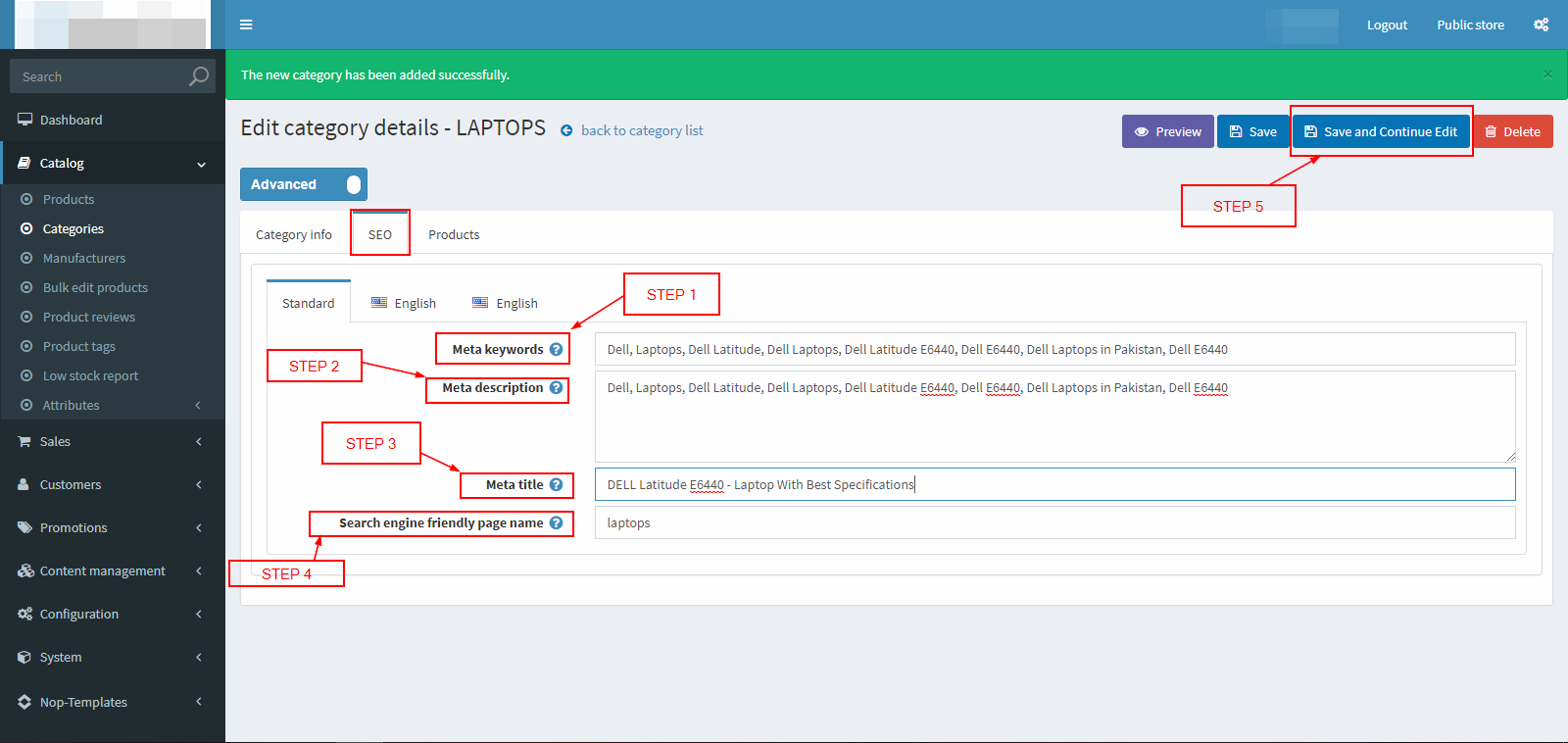Screen dimensions: 1568x743
Task: Click the Logout link
Action: point(1387,25)
